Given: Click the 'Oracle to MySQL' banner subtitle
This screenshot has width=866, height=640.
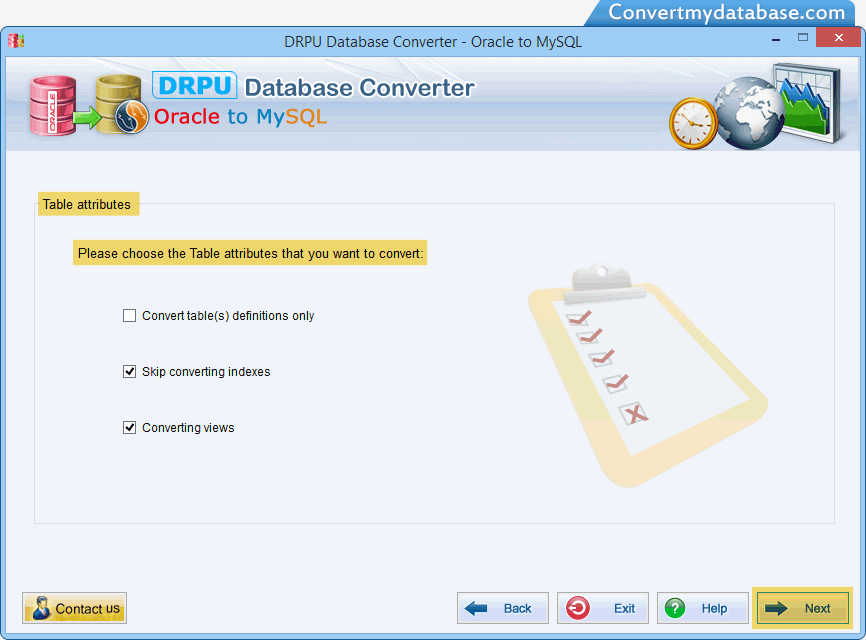Looking at the screenshot, I should (240, 117).
